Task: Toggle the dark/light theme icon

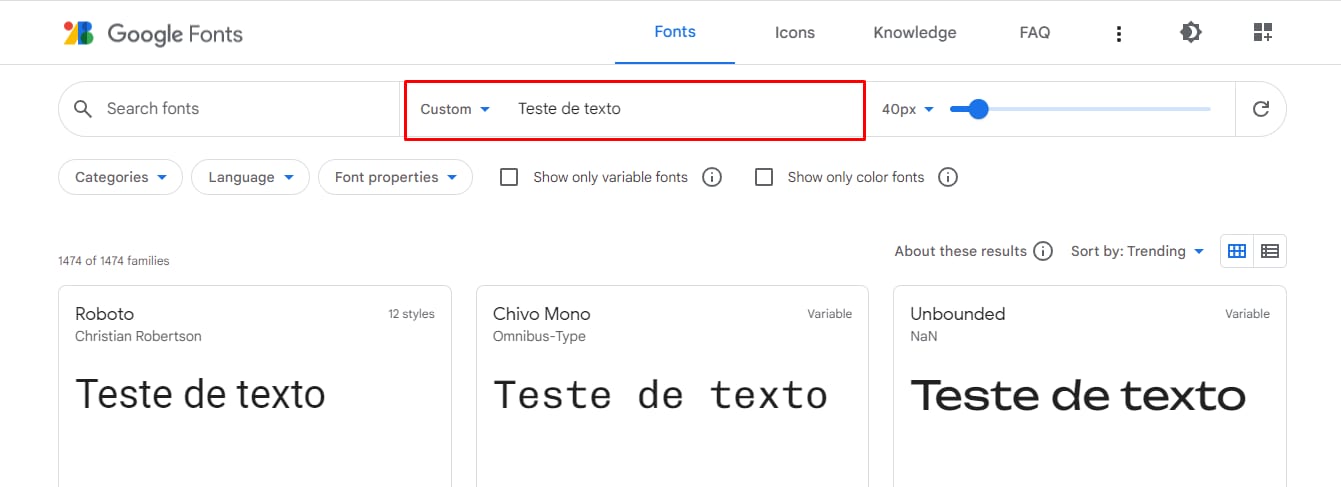Action: (1190, 33)
